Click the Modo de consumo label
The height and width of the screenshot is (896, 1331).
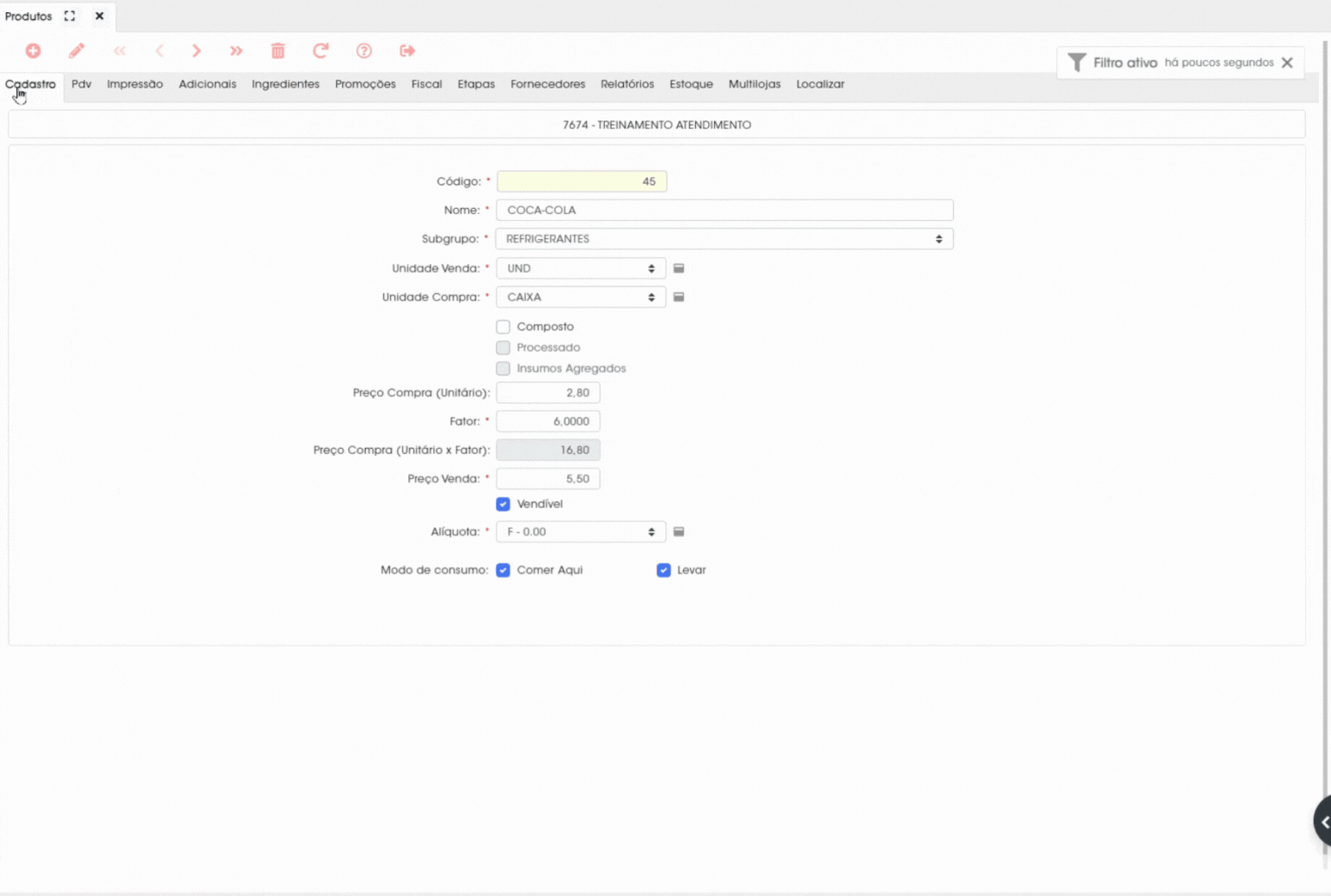[434, 570]
